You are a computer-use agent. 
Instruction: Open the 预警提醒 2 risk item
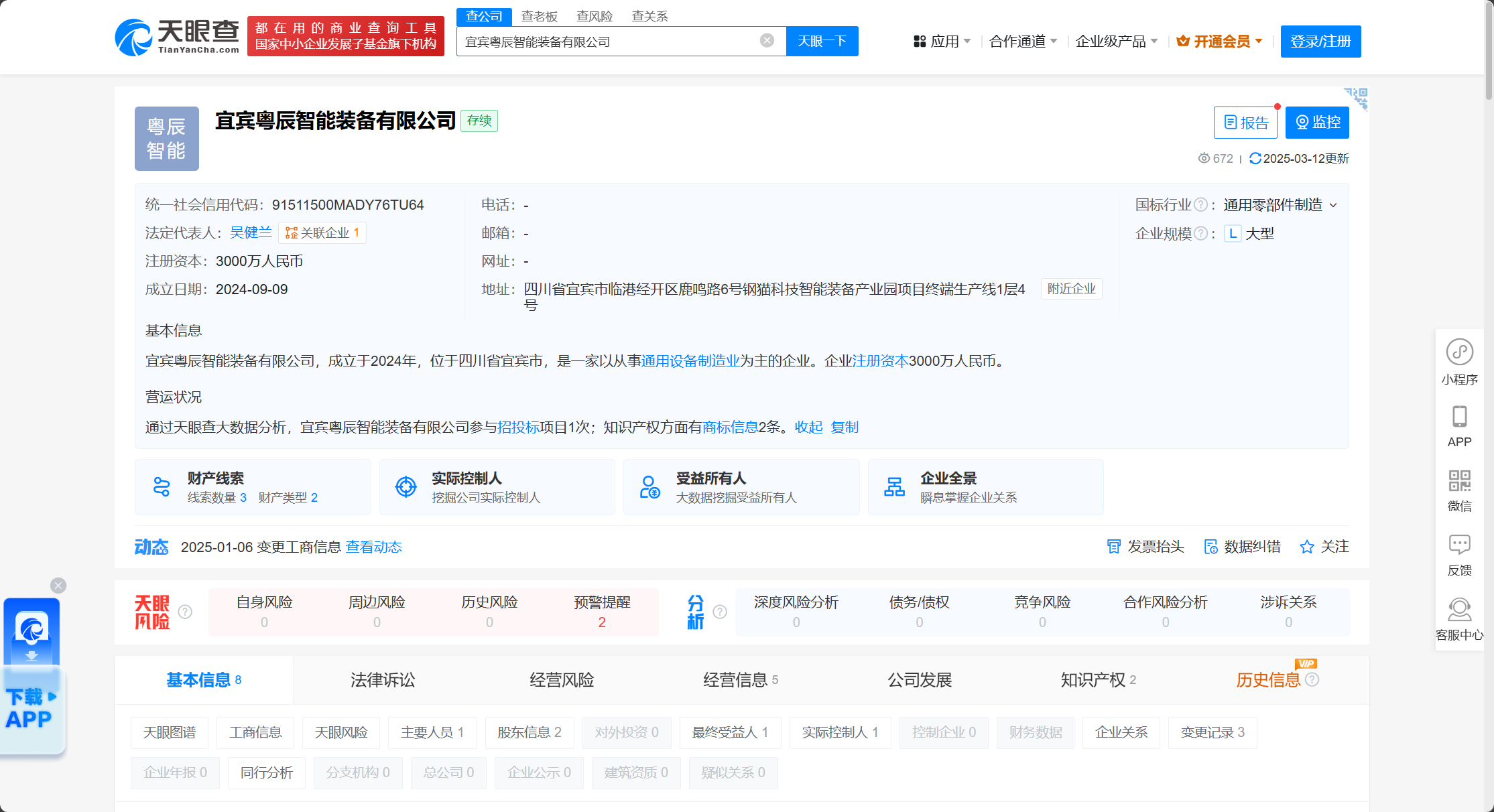coord(602,612)
